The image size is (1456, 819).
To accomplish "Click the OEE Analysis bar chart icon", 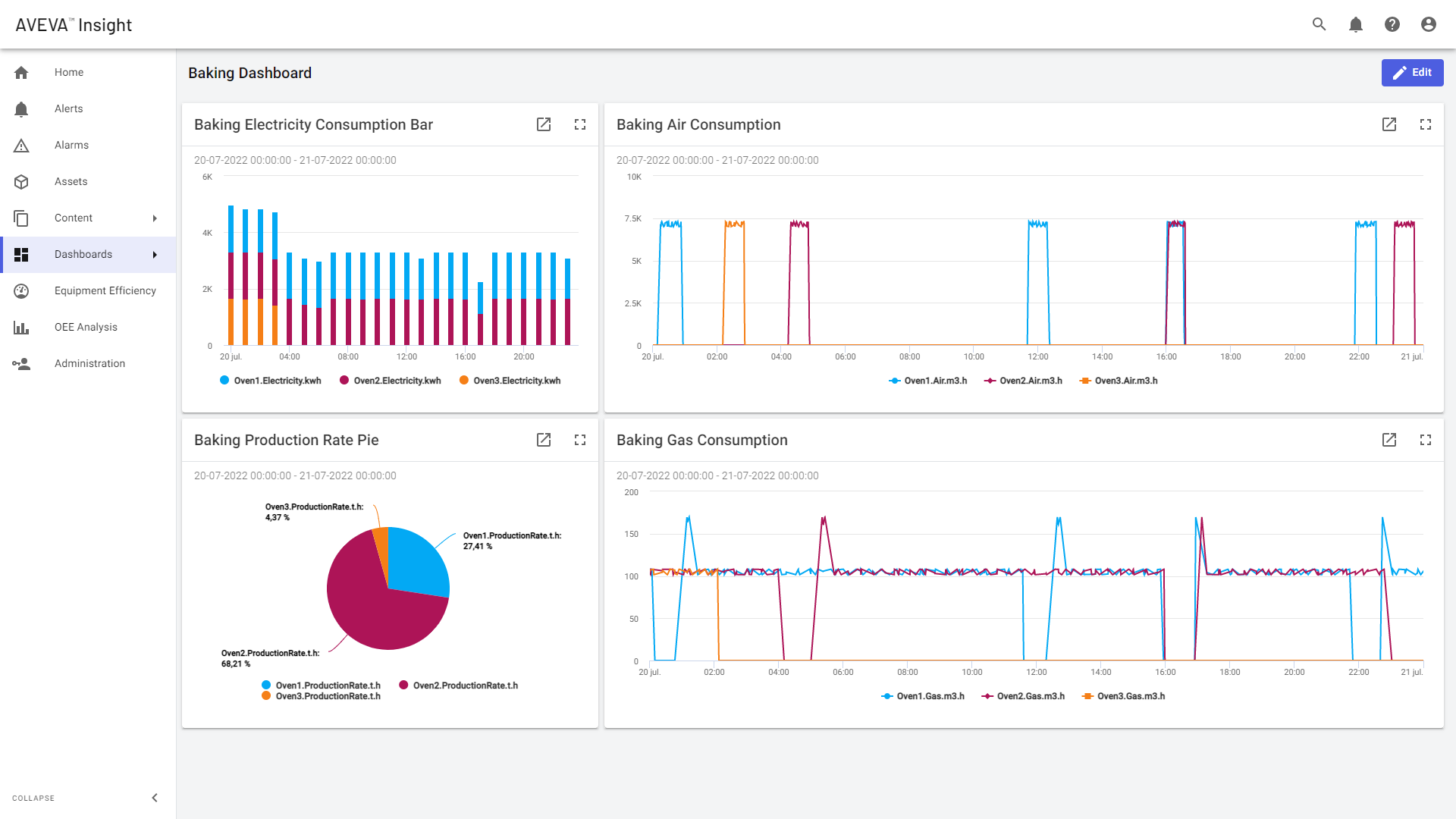I will [x=21, y=328].
